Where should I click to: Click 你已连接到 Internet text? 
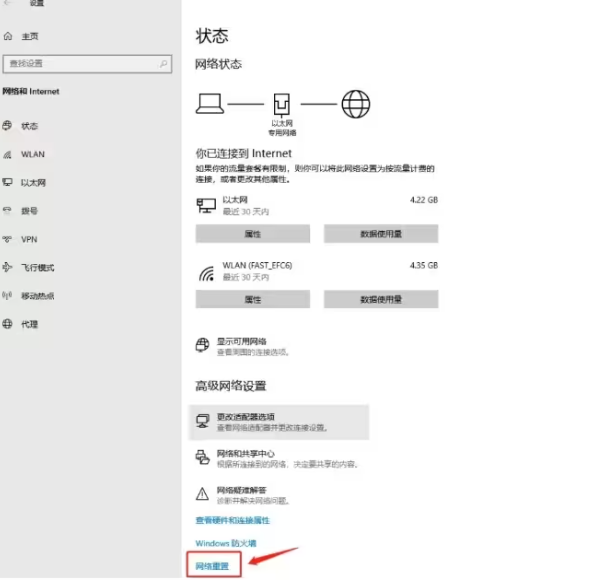click(x=243, y=153)
